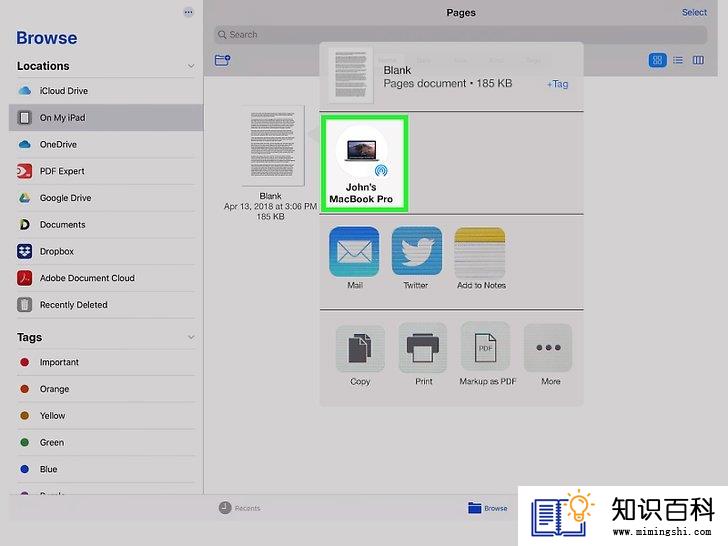Open the Blank document thumbnail in file grid
The height and width of the screenshot is (546, 728).
coord(273,145)
